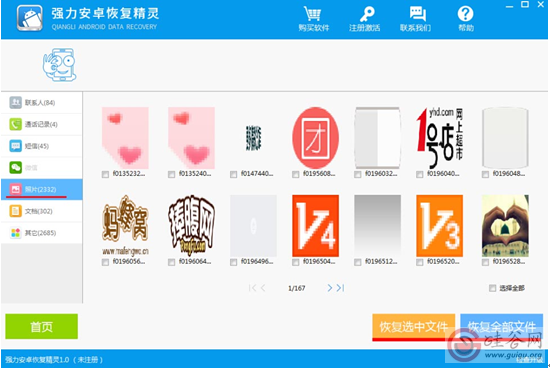The image size is (550, 368).
Task: Check the box for file f0196520
Action: tap(420, 262)
